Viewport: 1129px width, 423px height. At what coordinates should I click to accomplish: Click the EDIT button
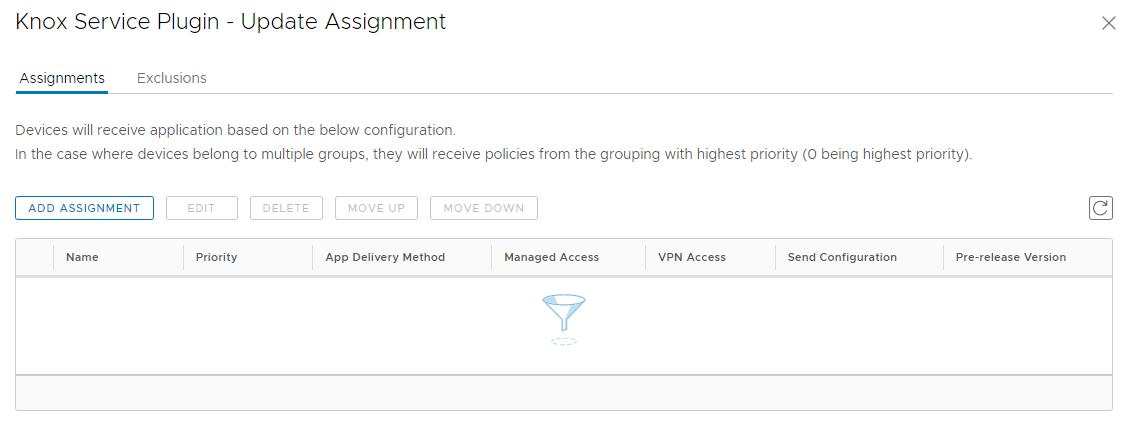pos(202,208)
